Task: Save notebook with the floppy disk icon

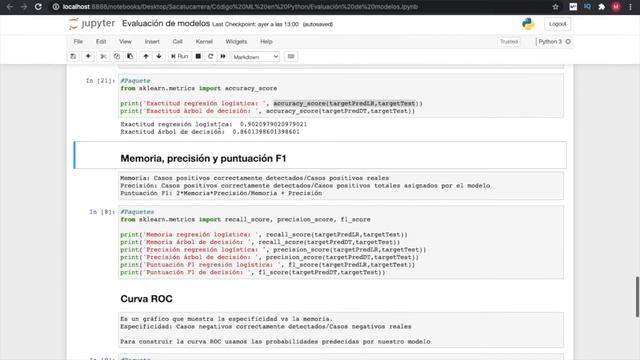Action: [73, 56]
